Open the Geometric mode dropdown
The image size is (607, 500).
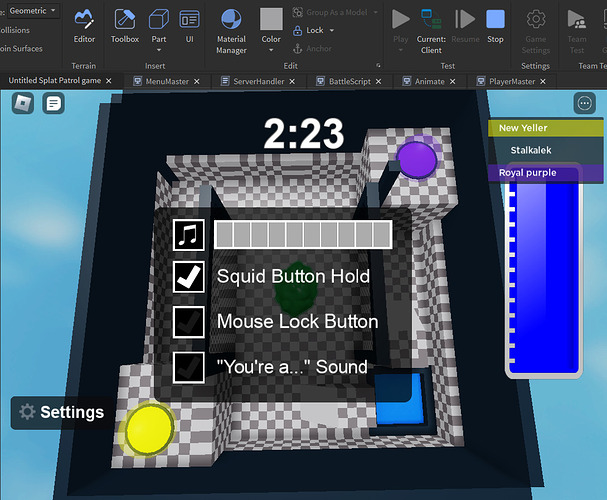point(34,11)
